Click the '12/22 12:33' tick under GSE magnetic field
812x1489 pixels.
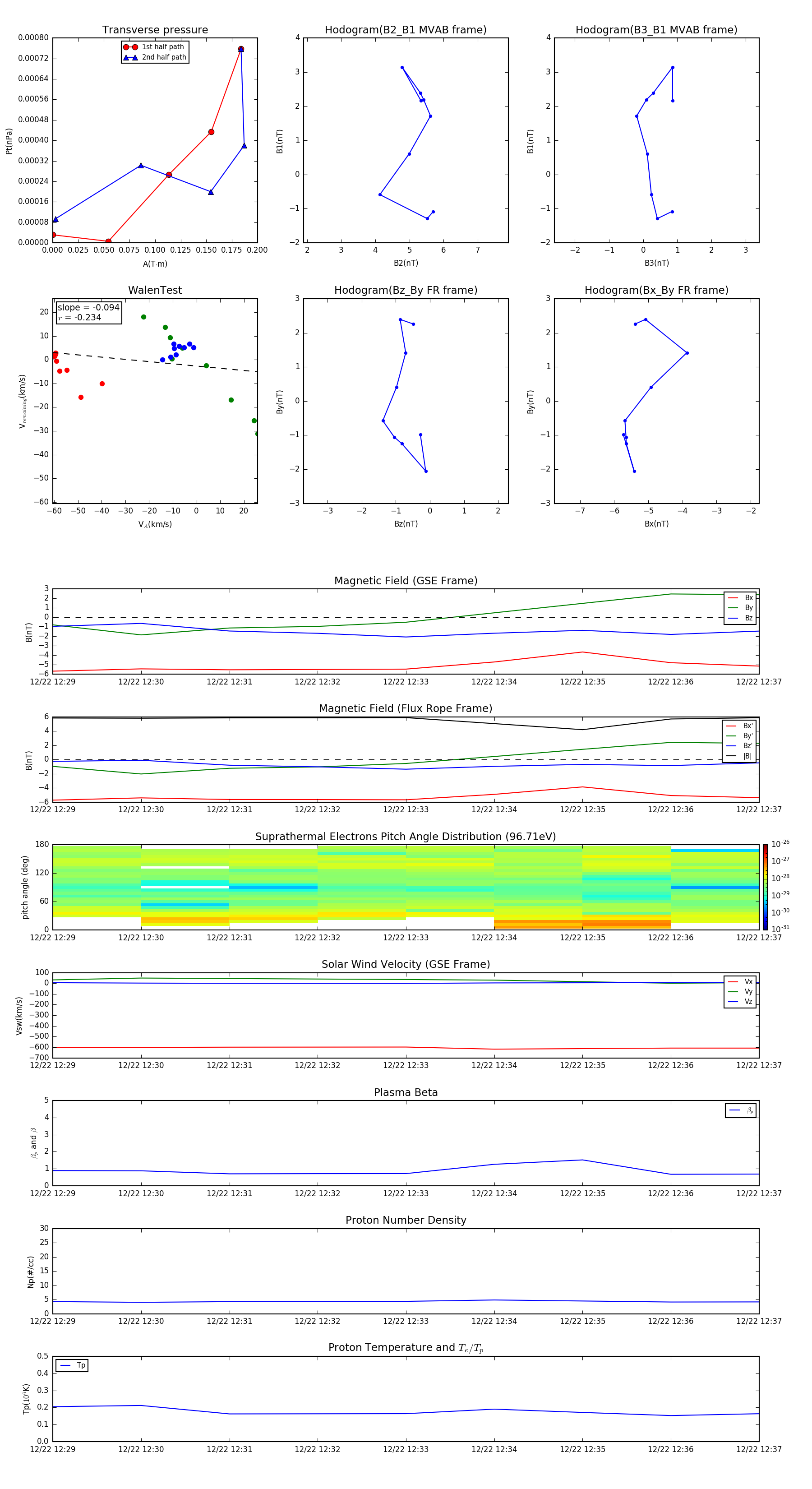click(x=406, y=682)
